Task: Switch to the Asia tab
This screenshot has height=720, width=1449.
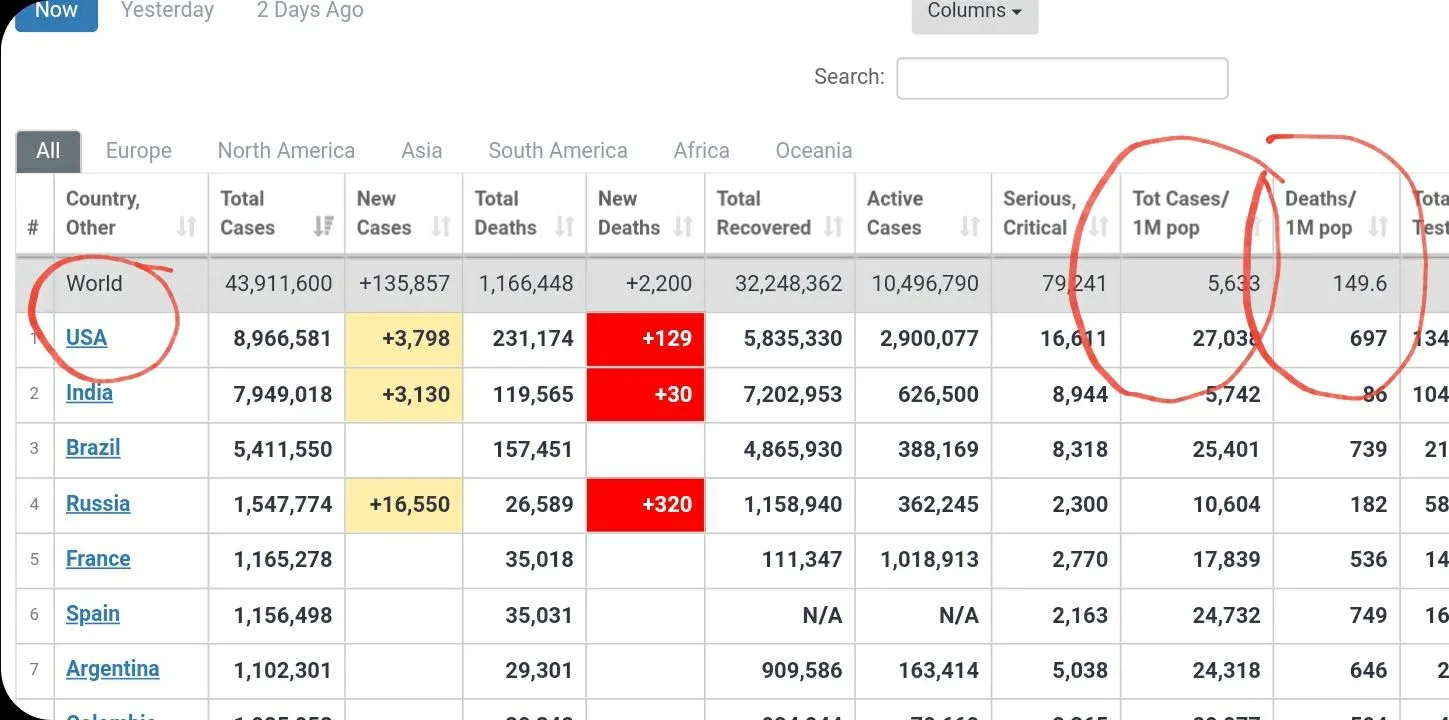Action: pos(421,151)
